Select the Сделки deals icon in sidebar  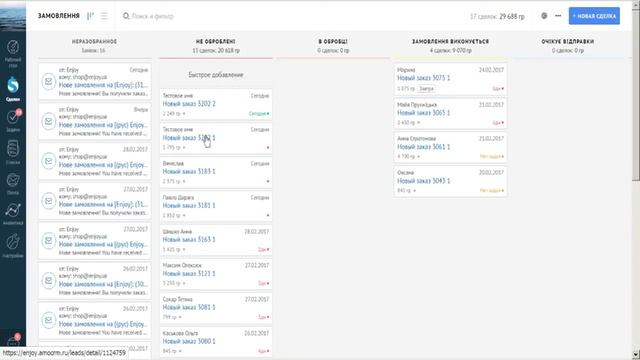pyautogui.click(x=13, y=85)
